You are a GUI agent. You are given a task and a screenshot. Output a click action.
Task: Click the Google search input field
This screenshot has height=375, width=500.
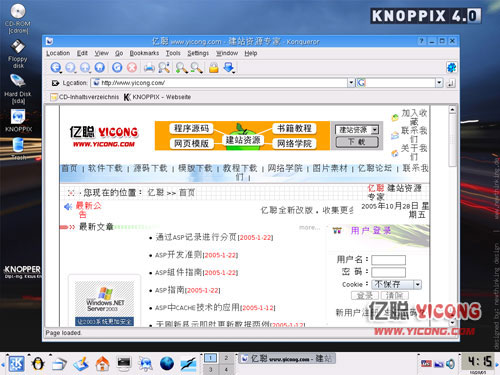[x=396, y=83]
